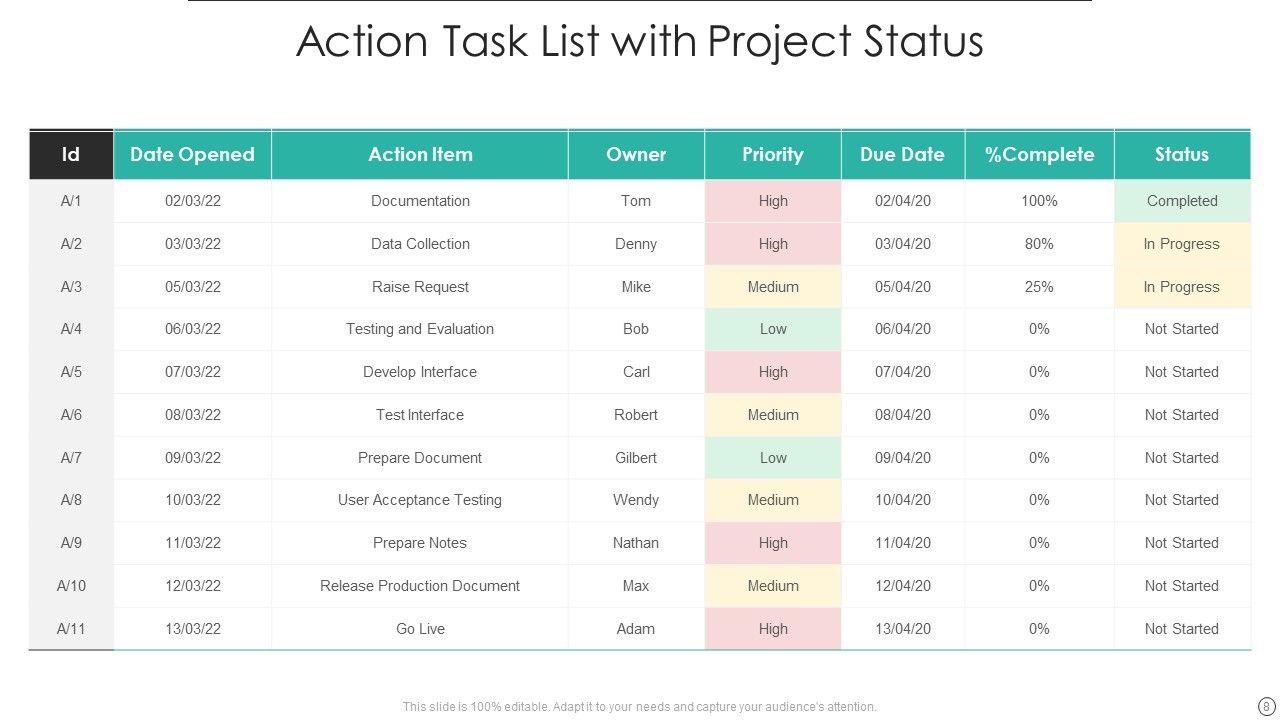Click the Priority column header

[773, 155]
